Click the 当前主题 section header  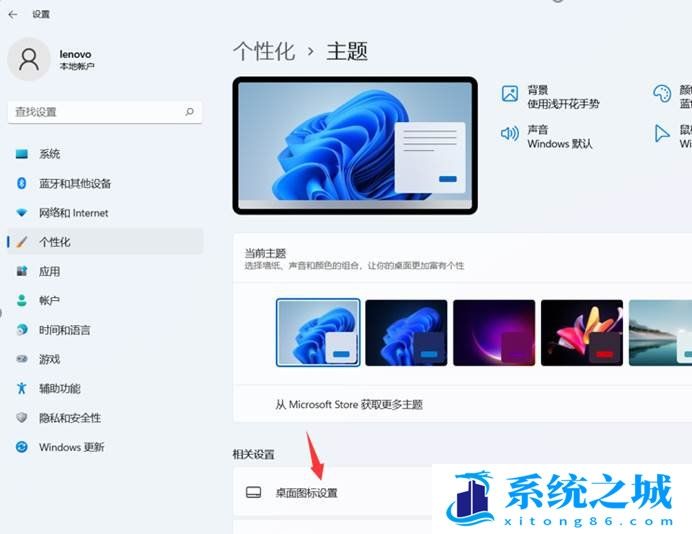[x=265, y=253]
